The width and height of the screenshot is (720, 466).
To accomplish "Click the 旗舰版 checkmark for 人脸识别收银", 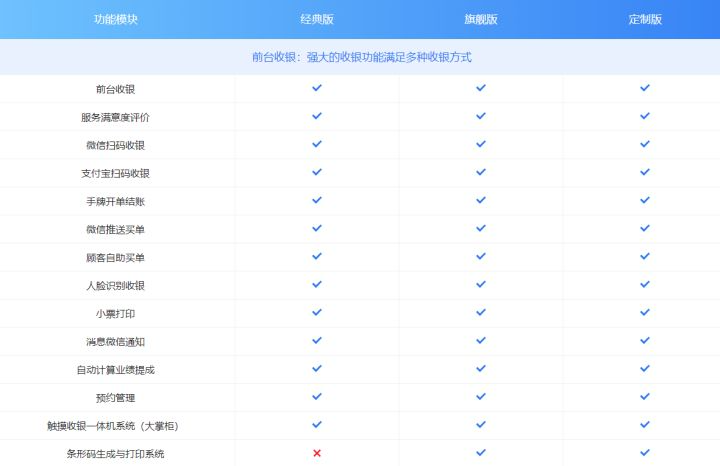I will point(481,284).
